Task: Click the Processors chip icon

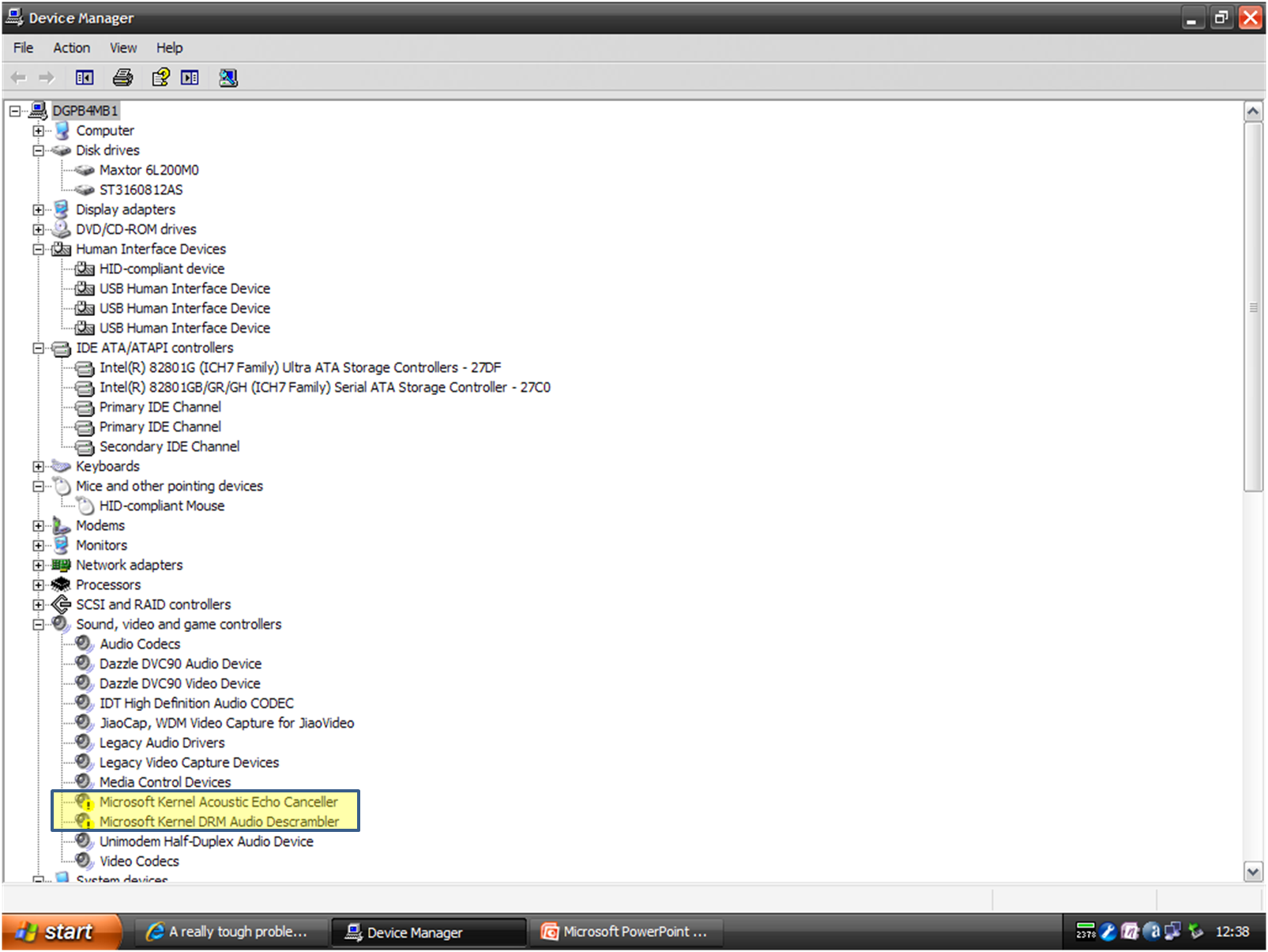Action: coord(61,585)
